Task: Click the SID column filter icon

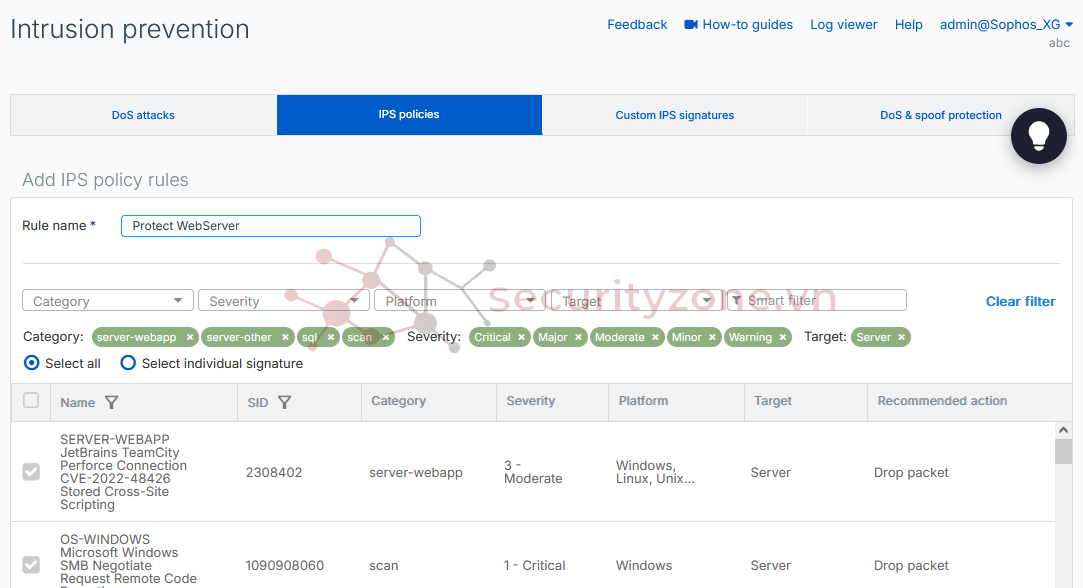Action: pos(285,402)
